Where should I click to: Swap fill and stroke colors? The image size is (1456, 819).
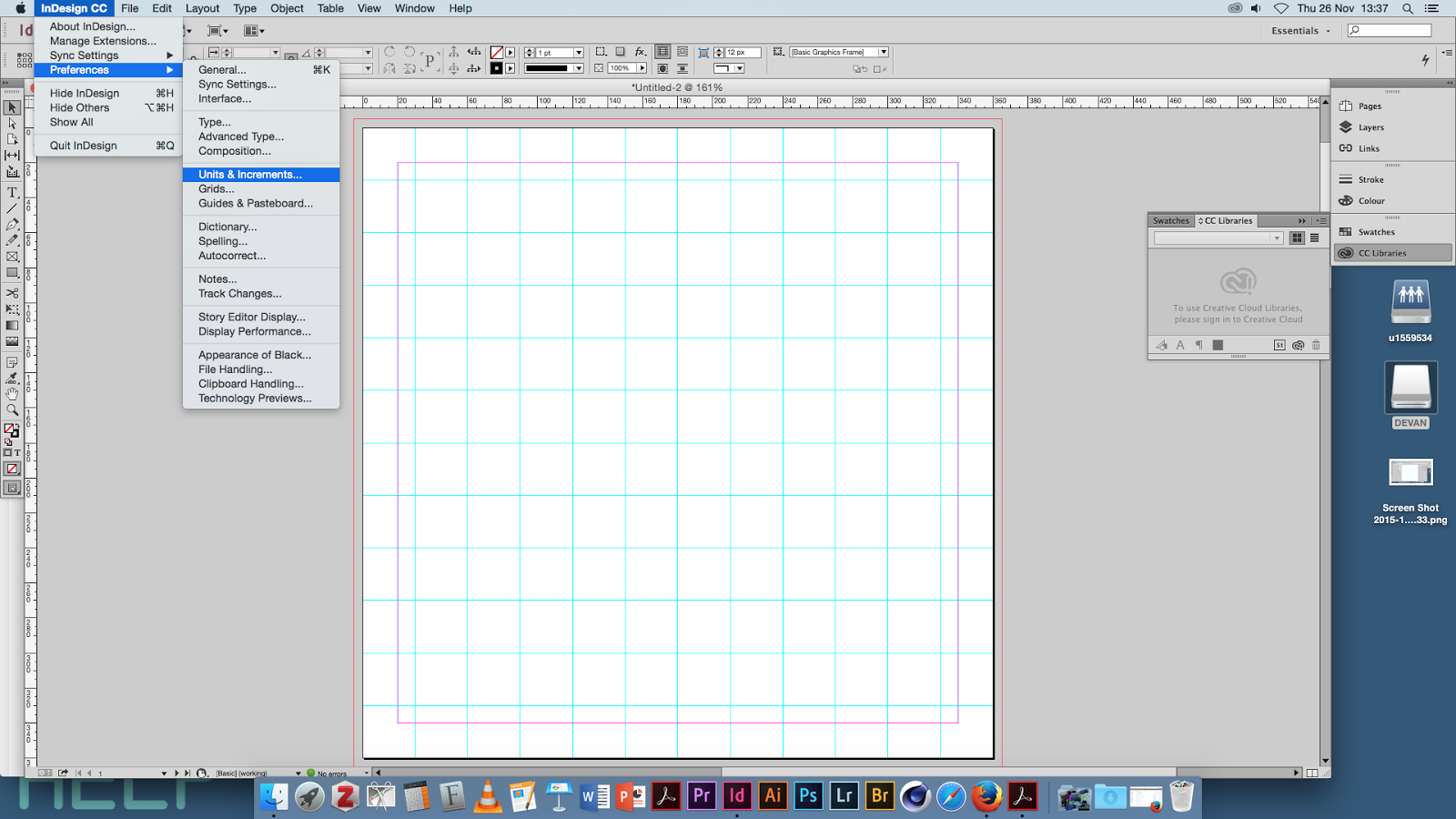[x=16, y=425]
